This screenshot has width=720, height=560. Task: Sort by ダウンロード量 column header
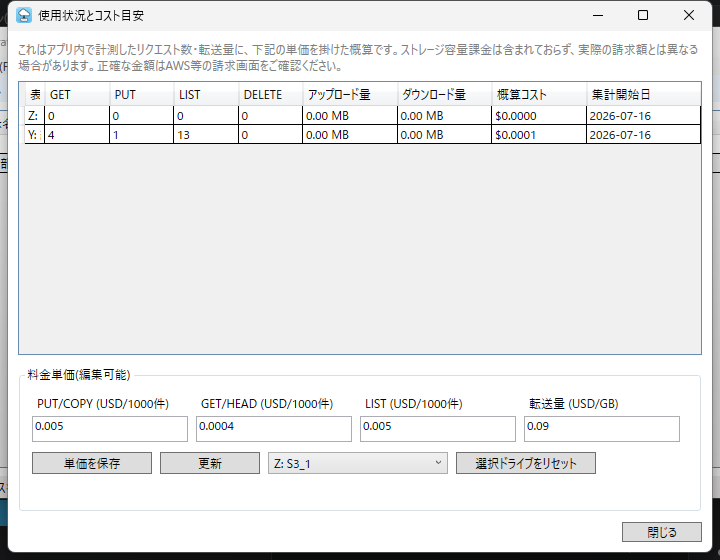pyautogui.click(x=444, y=95)
